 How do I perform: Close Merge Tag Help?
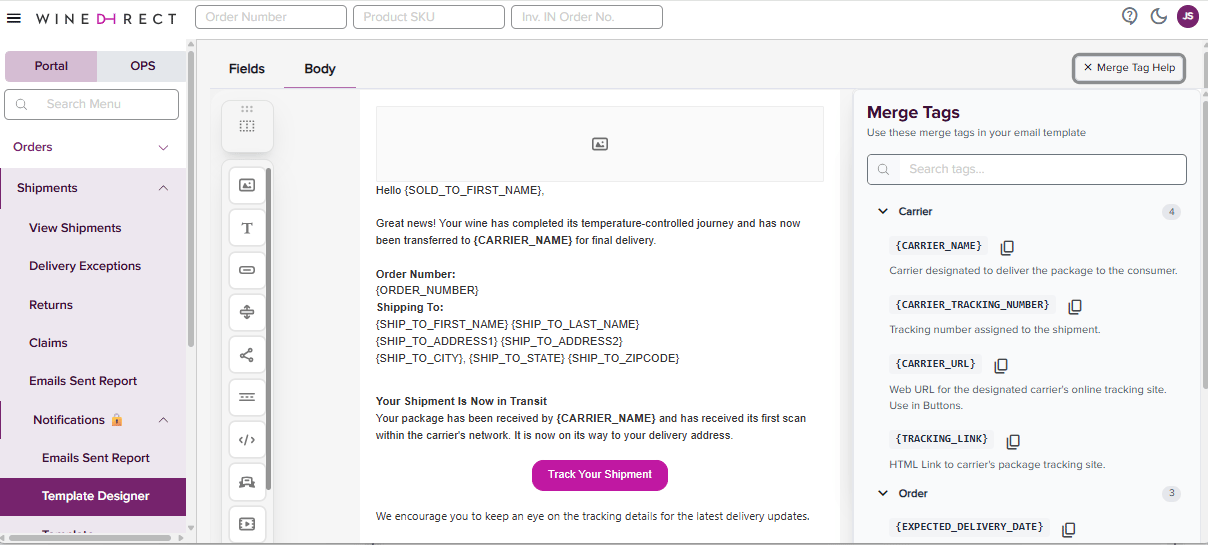[1129, 68]
